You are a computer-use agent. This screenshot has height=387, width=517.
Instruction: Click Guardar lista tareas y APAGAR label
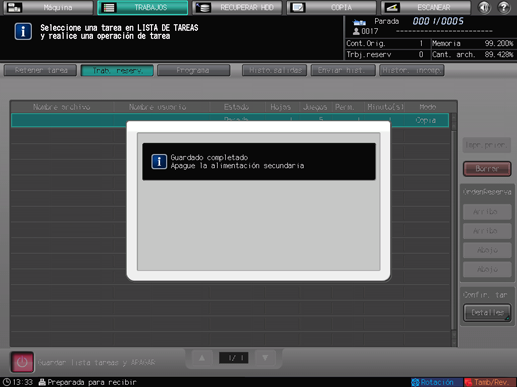tap(96, 362)
